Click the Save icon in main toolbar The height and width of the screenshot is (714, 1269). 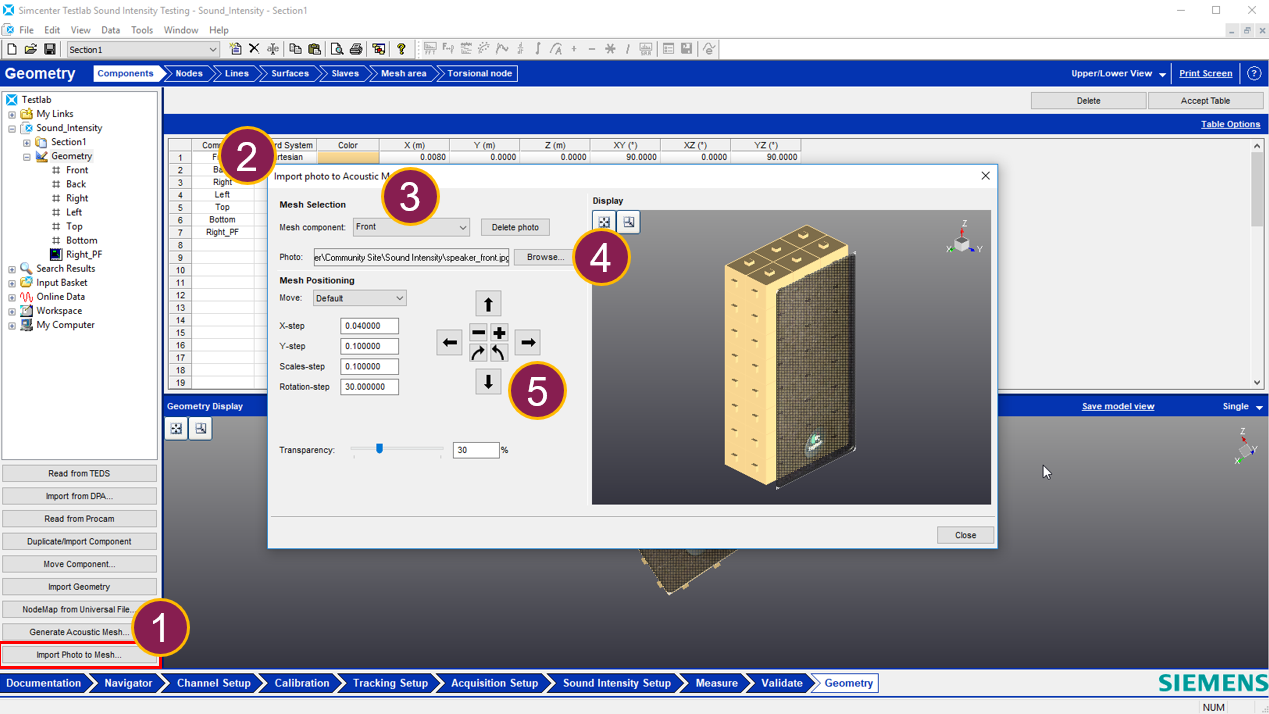[49, 49]
